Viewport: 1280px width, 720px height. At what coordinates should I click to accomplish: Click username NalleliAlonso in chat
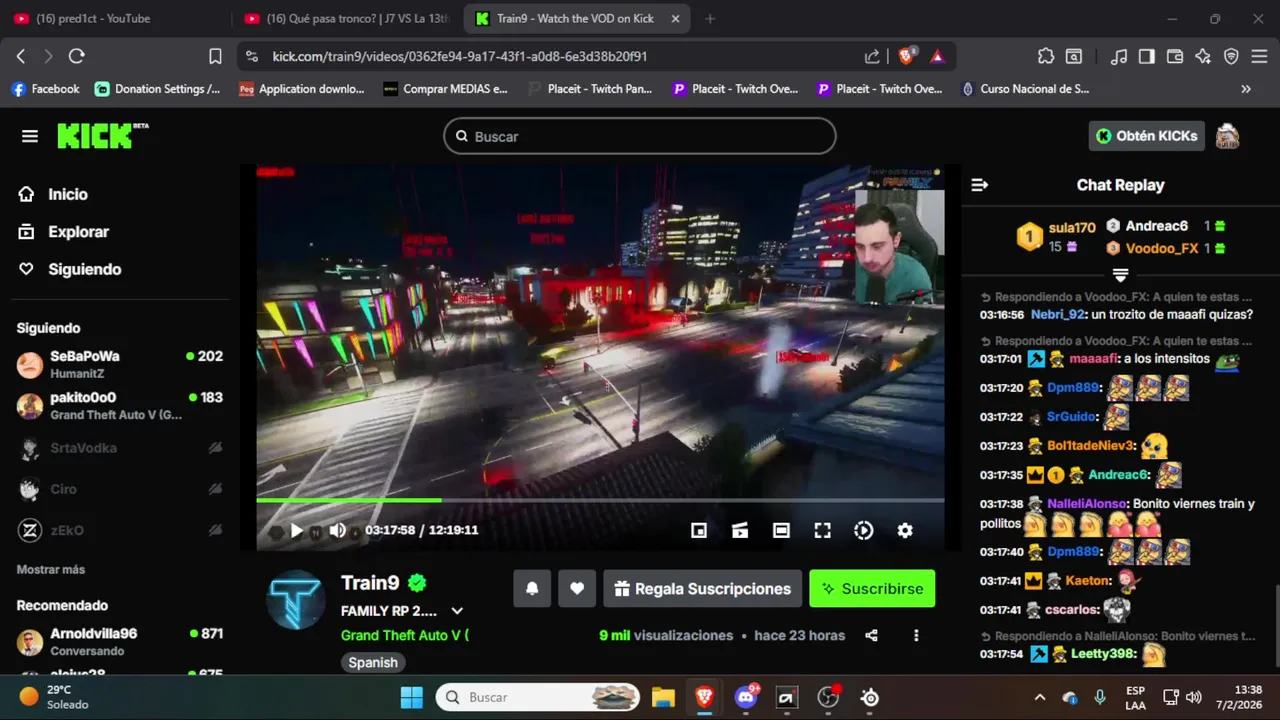(x=1088, y=504)
